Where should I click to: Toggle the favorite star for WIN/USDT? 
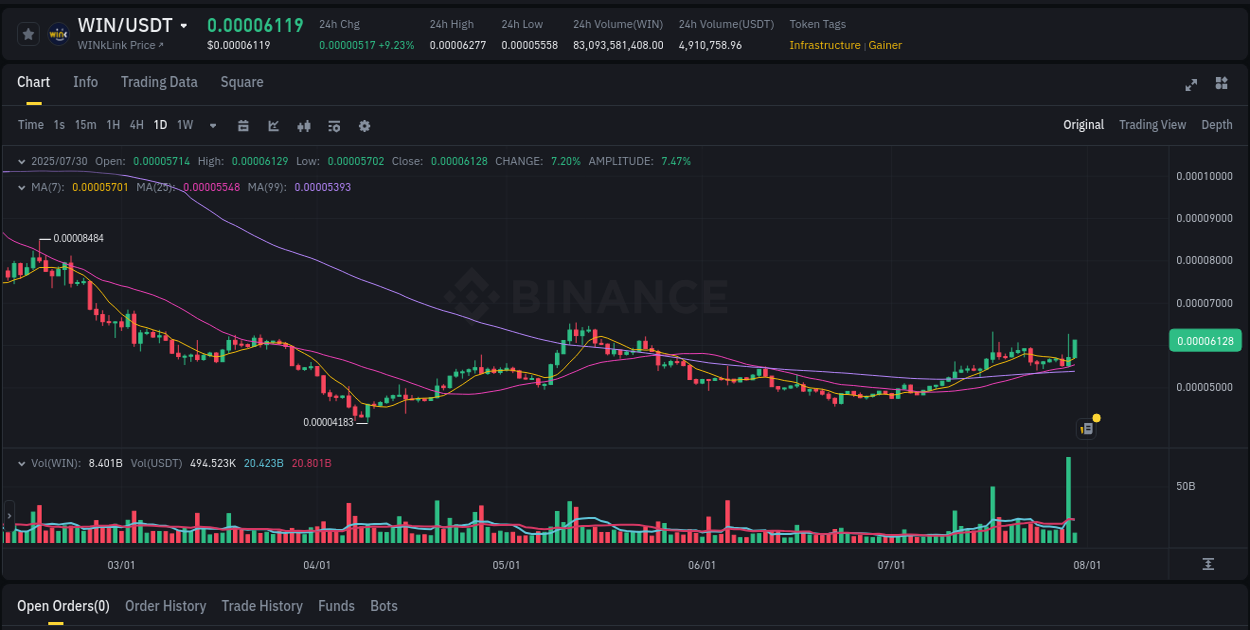(28, 33)
